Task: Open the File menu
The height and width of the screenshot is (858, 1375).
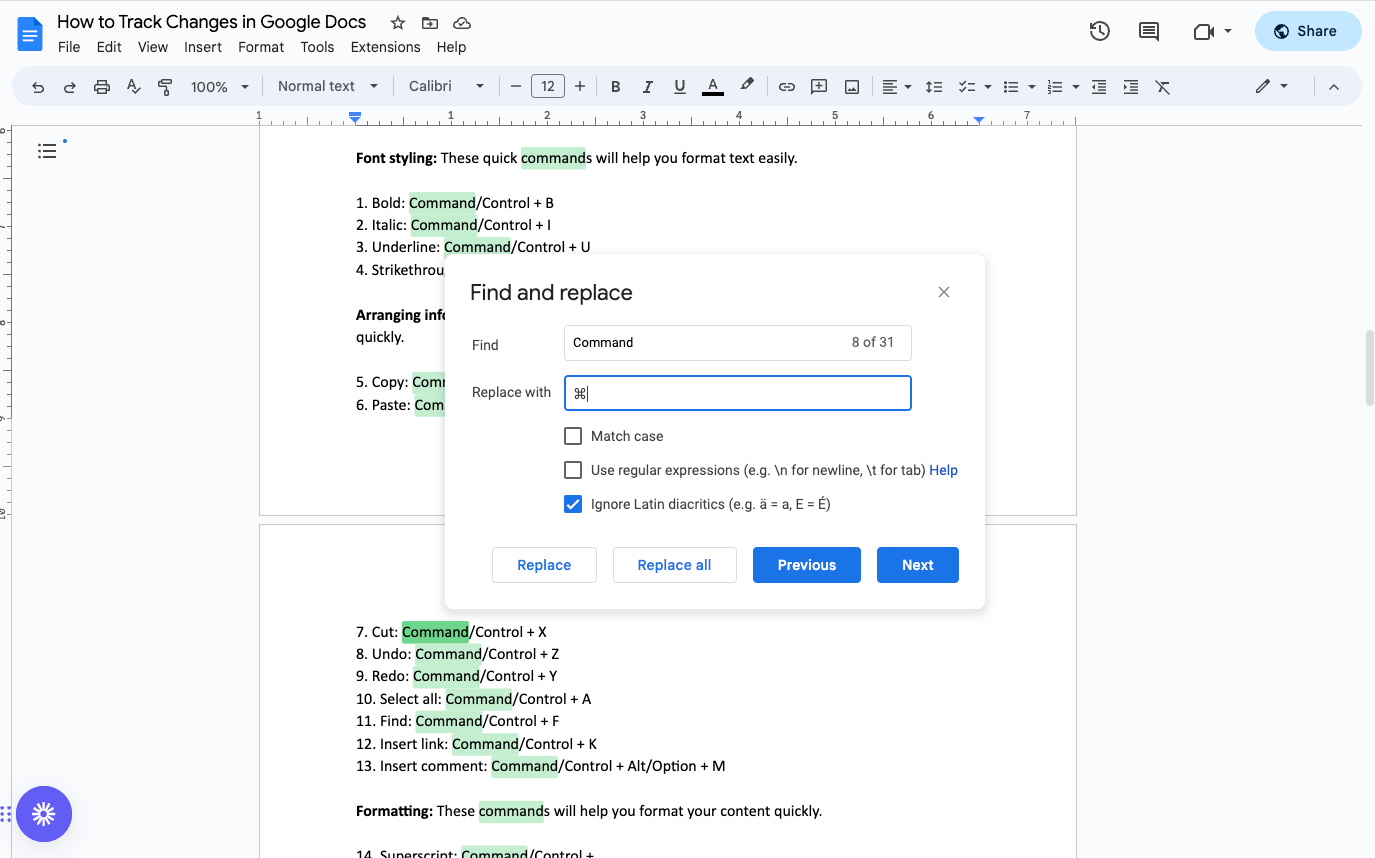Action: 69,47
